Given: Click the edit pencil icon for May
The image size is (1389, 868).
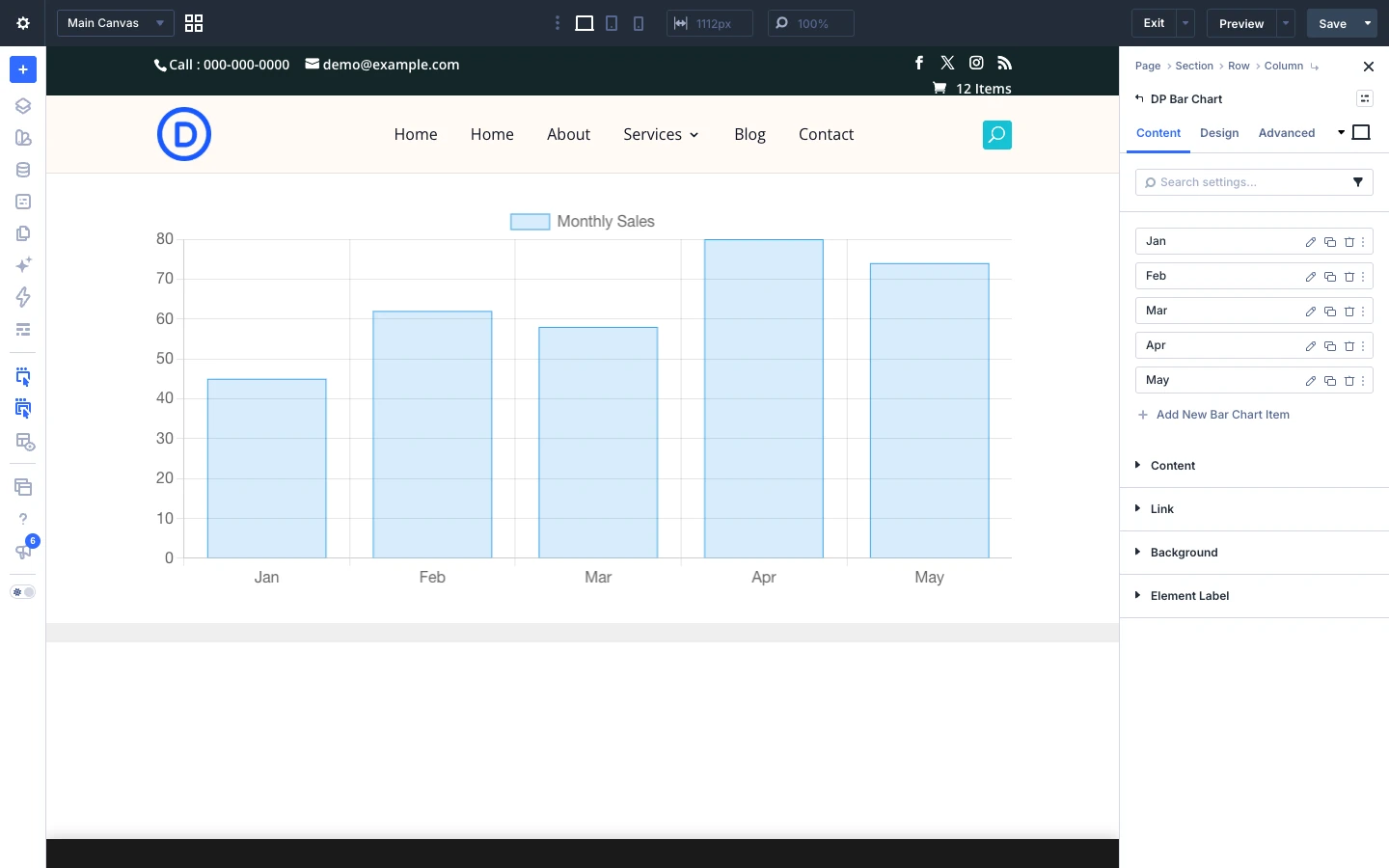Looking at the screenshot, I should pyautogui.click(x=1311, y=381).
